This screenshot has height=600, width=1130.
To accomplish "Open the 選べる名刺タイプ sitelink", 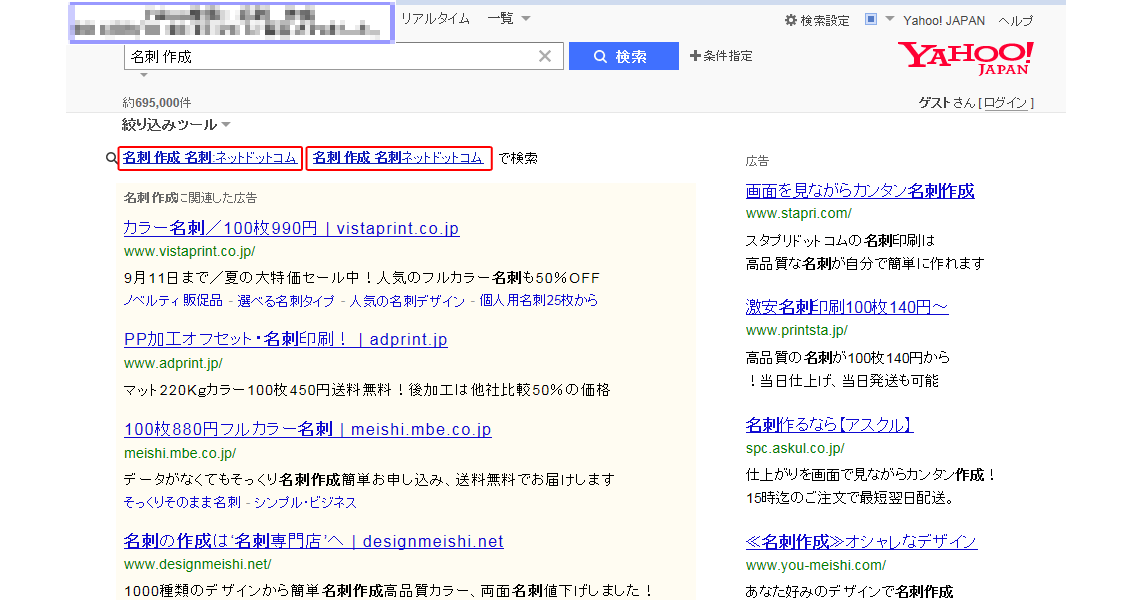I will (286, 300).
